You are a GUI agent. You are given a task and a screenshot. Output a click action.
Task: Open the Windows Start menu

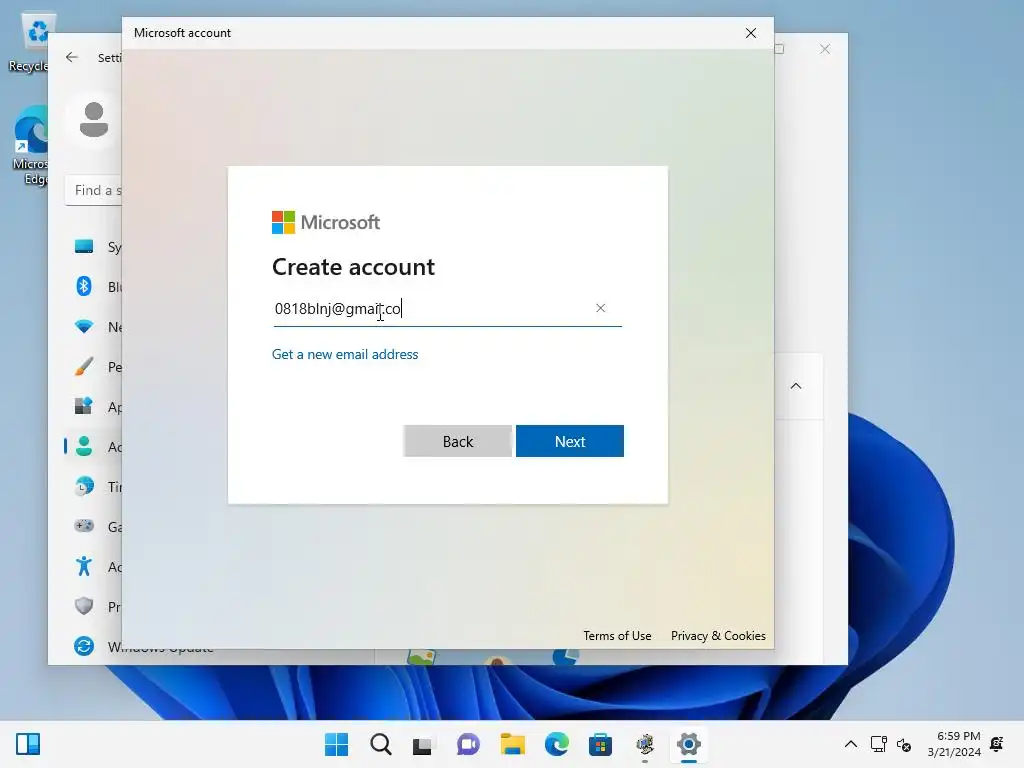(336, 744)
